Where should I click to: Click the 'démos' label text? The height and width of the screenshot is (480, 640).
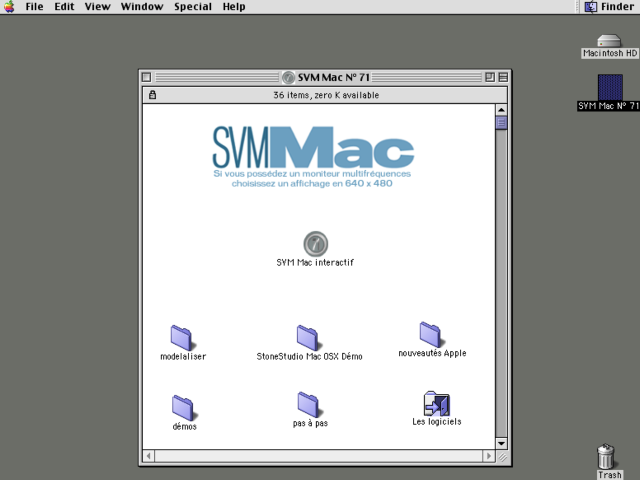coord(184,427)
